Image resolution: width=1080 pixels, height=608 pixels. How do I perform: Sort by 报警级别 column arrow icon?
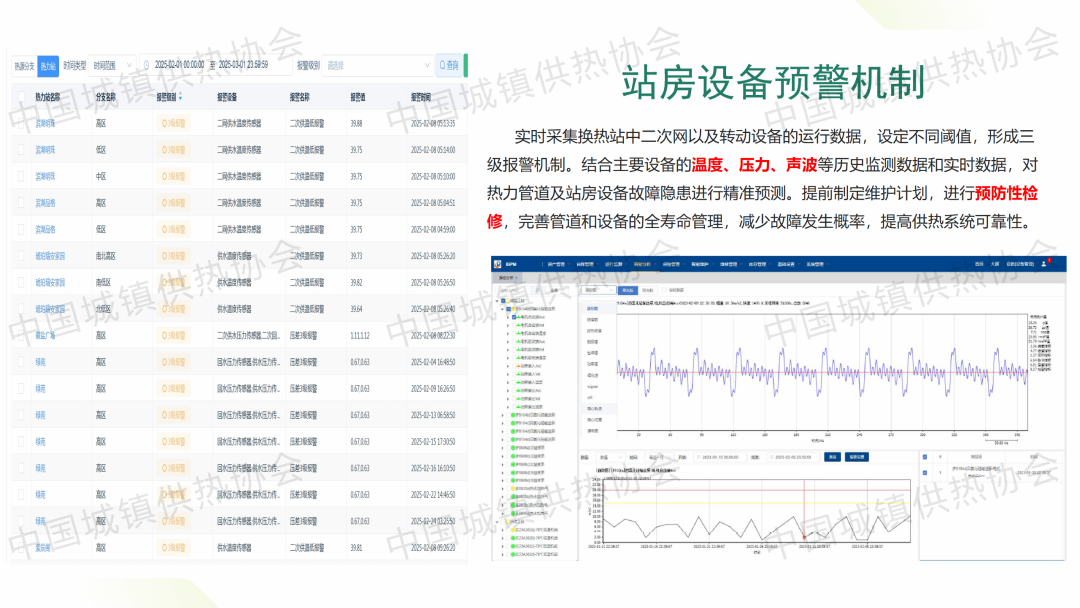[x=181, y=98]
